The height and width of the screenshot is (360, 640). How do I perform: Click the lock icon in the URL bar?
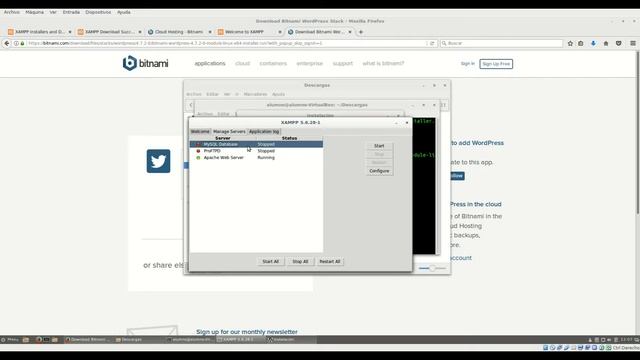[x=22, y=43]
